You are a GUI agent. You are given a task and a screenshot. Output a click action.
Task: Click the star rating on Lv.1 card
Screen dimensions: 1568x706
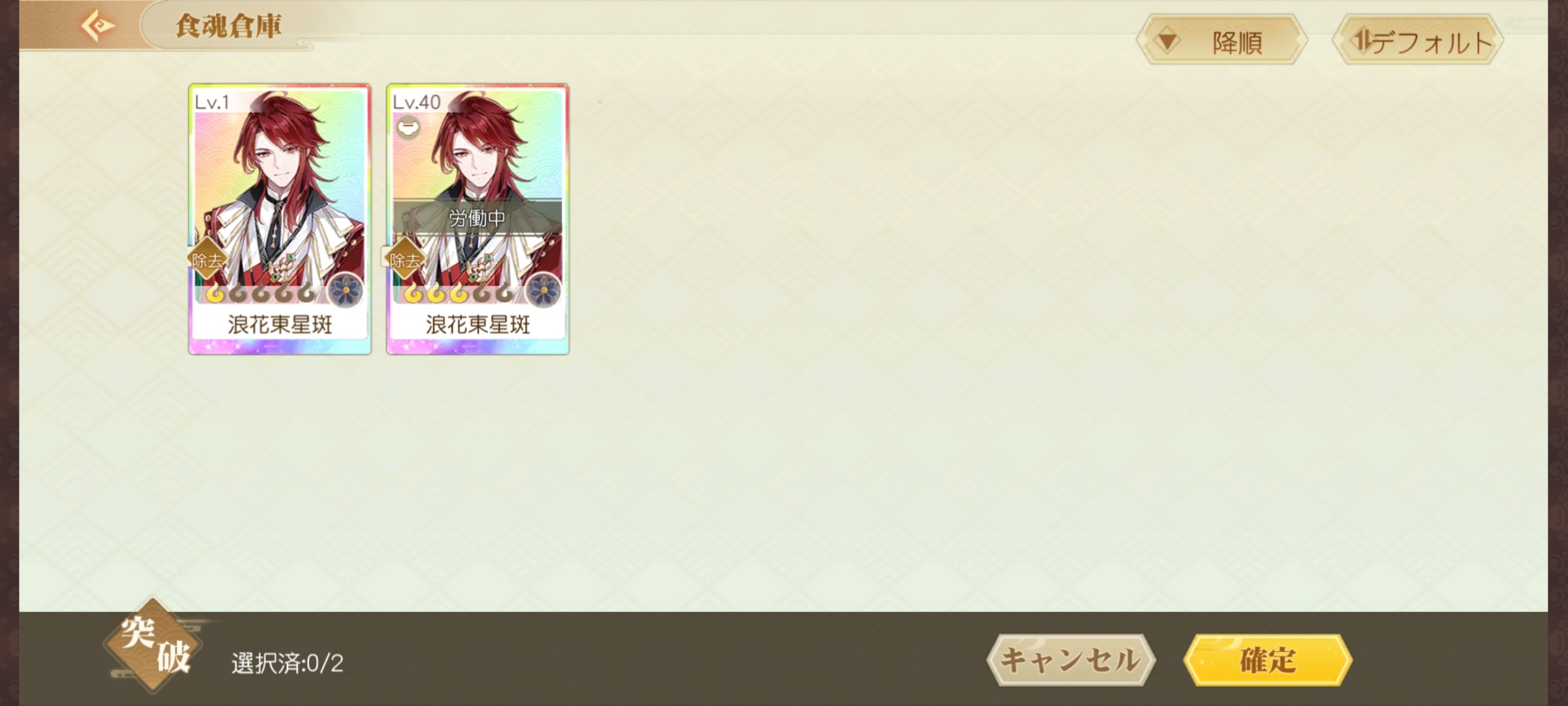(261, 294)
